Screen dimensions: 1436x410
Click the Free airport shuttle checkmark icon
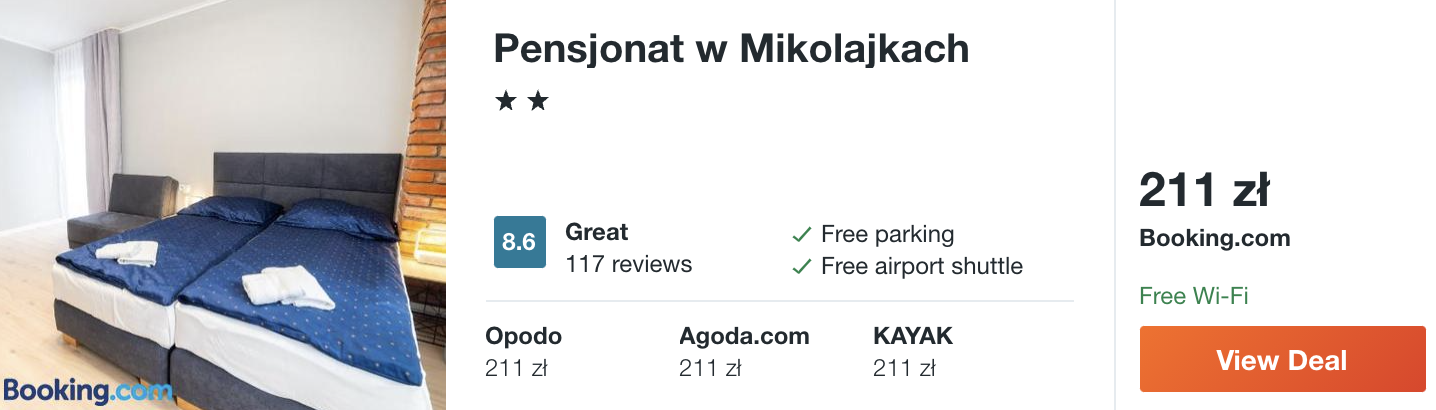point(801,267)
